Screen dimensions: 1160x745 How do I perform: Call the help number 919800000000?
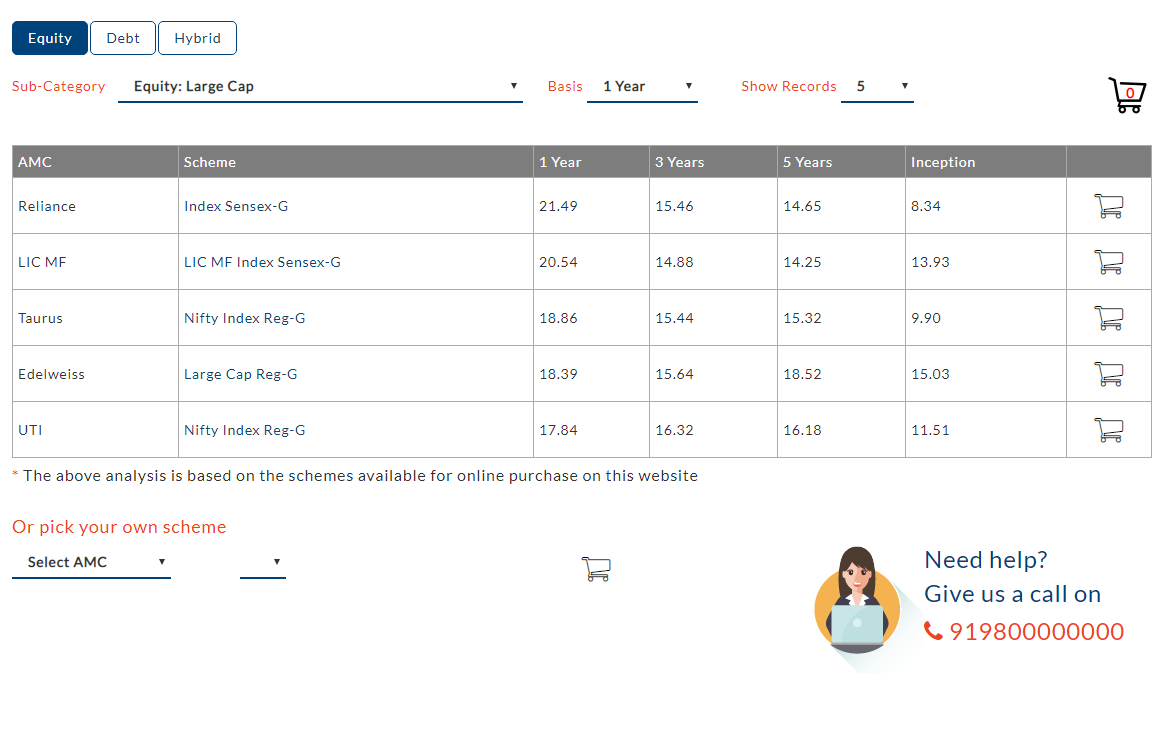pos(1036,632)
